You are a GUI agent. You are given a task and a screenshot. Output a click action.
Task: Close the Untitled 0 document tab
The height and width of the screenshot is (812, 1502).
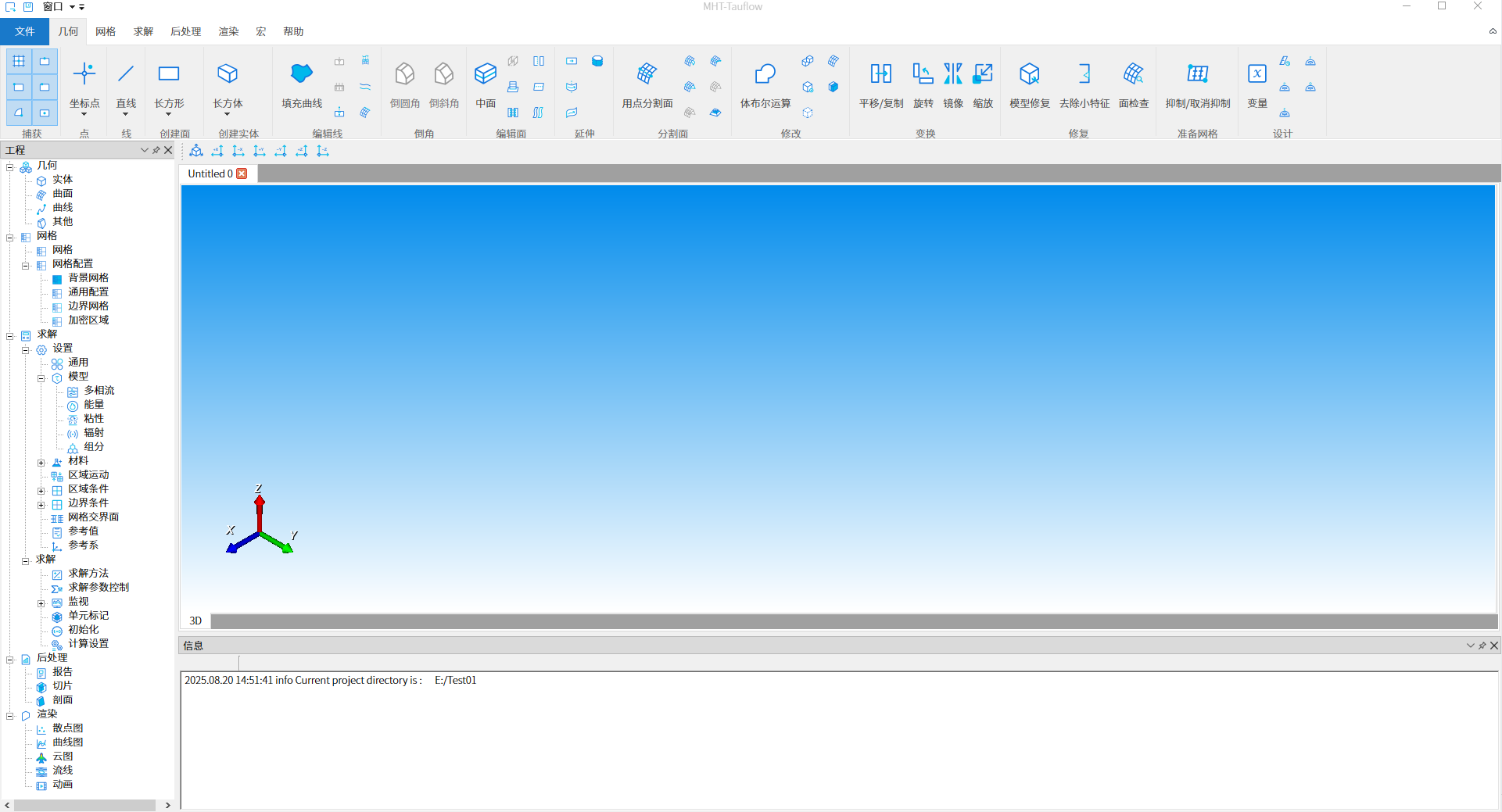click(x=242, y=173)
